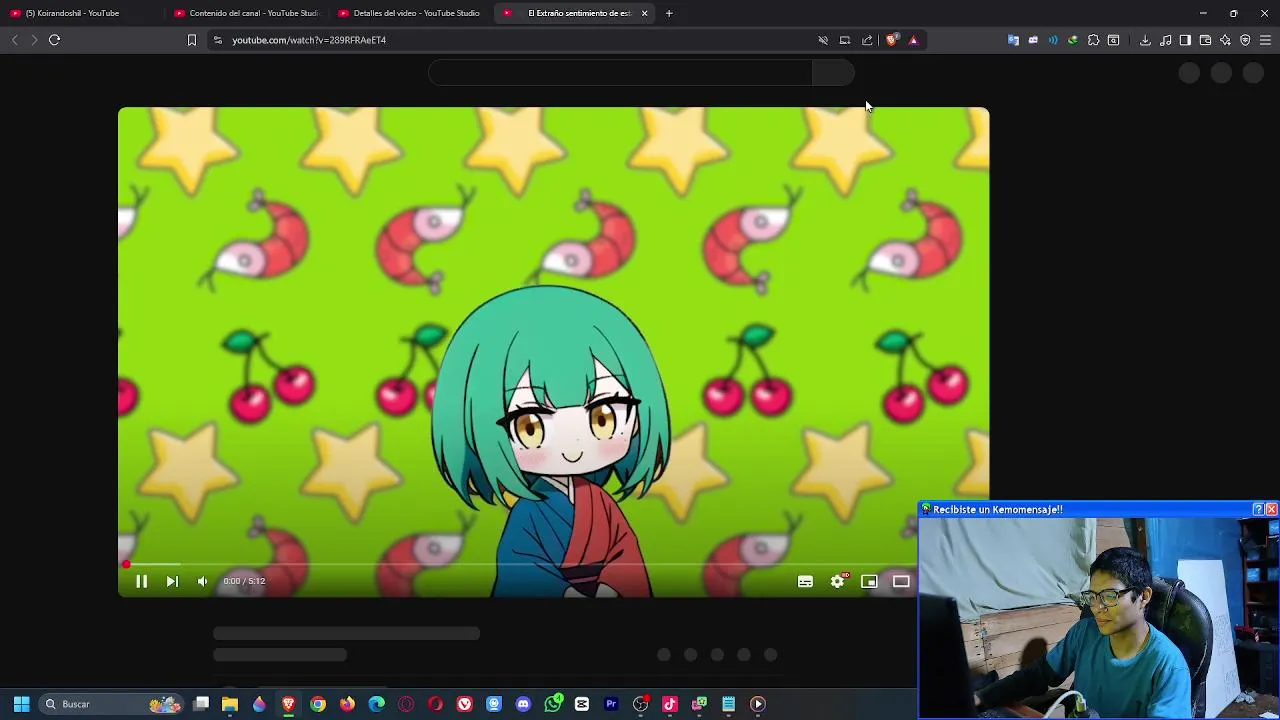
Task: Close the Recibiste un Kemomensaje window
Action: 1271,510
